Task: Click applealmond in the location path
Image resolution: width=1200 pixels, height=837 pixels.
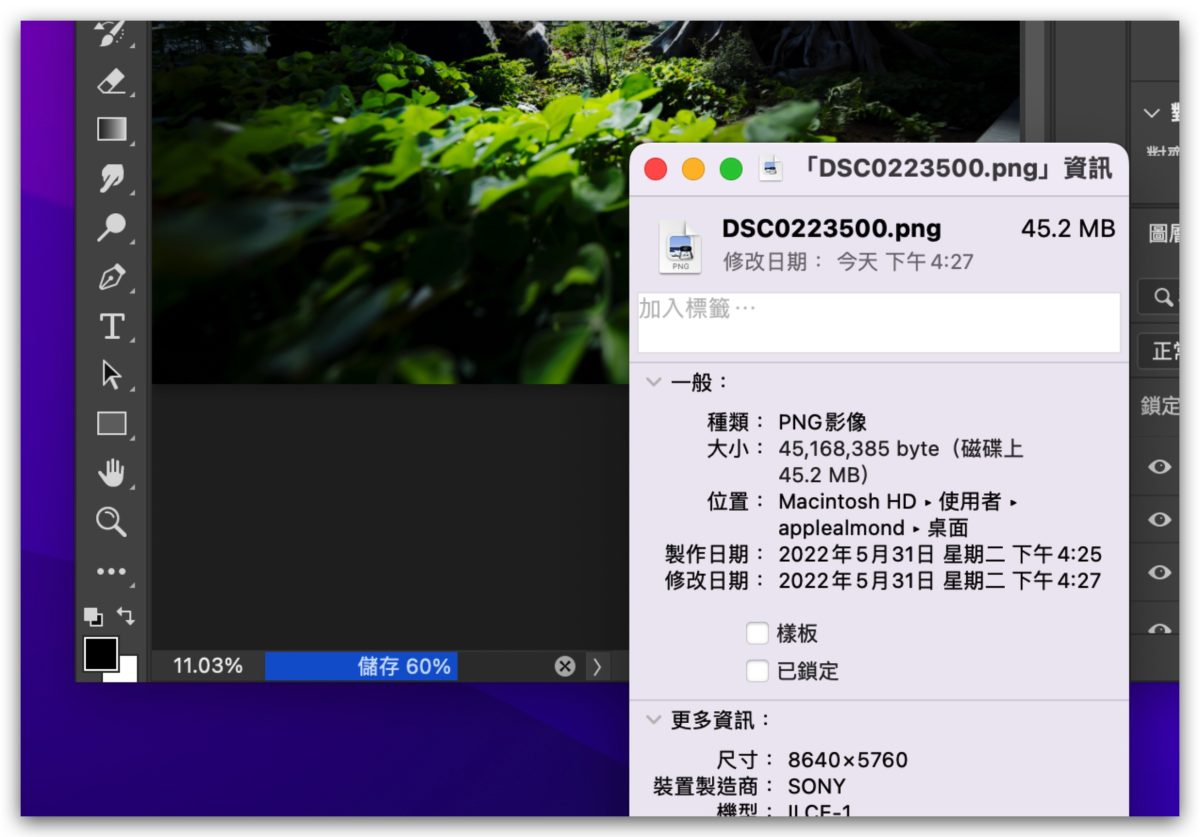Action: click(x=842, y=528)
